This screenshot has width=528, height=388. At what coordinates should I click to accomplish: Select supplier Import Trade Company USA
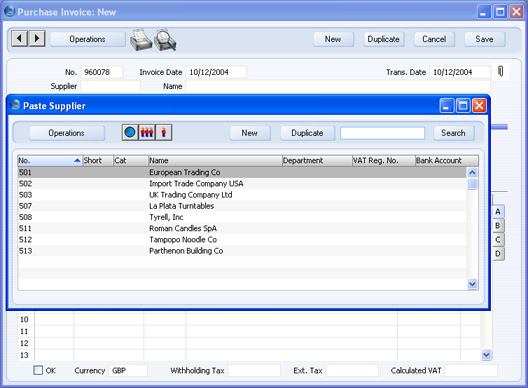tap(242, 184)
